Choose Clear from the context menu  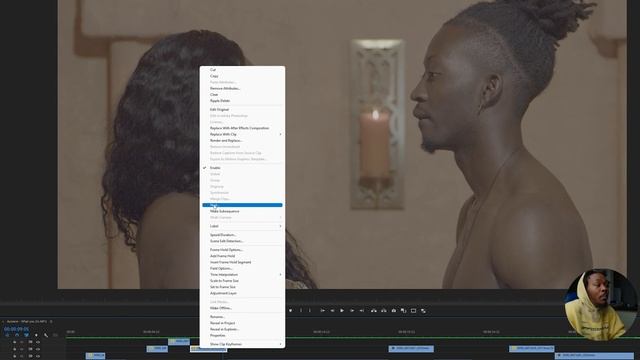(242, 94)
